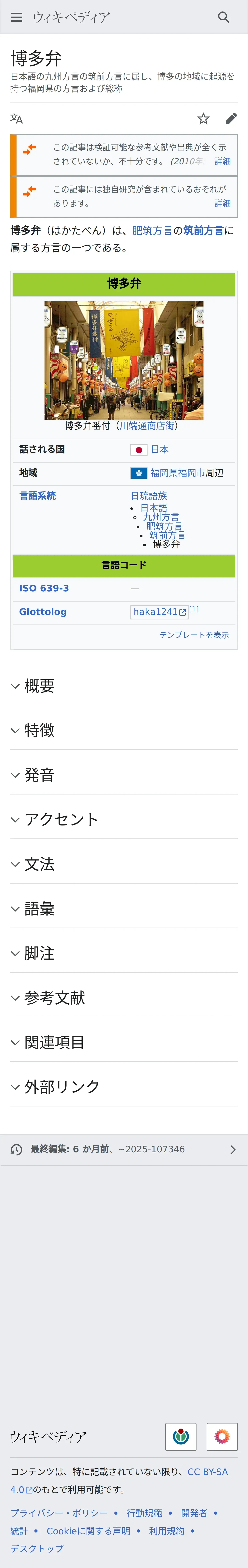The image size is (248, 1568).
Task: Click the edit pencil icon
Action: click(231, 119)
